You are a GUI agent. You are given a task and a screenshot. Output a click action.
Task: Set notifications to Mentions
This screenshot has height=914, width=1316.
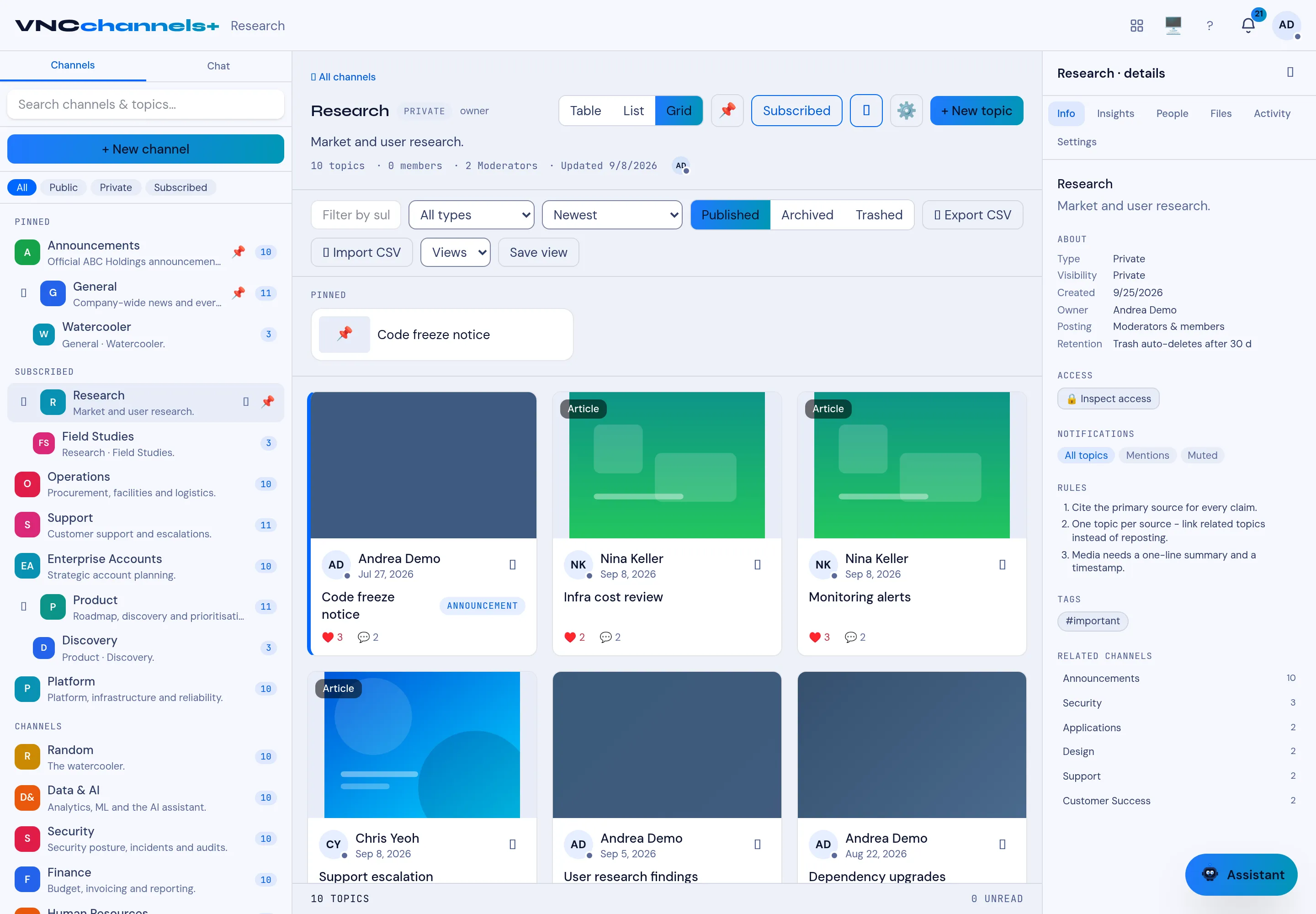tap(1147, 455)
